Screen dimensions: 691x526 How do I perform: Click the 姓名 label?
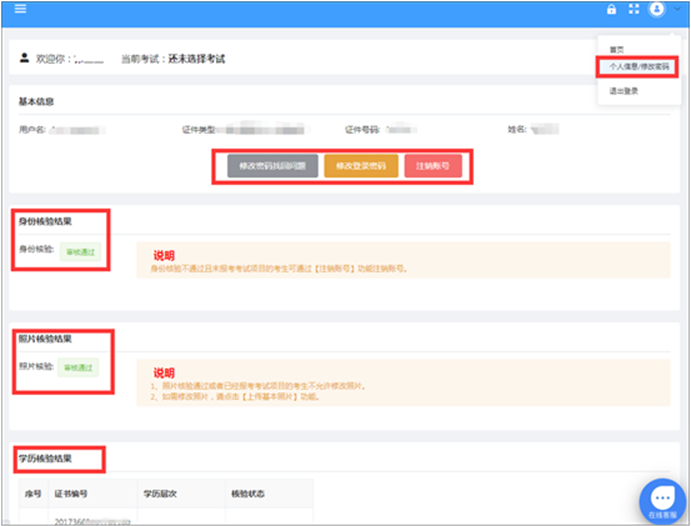click(517, 129)
